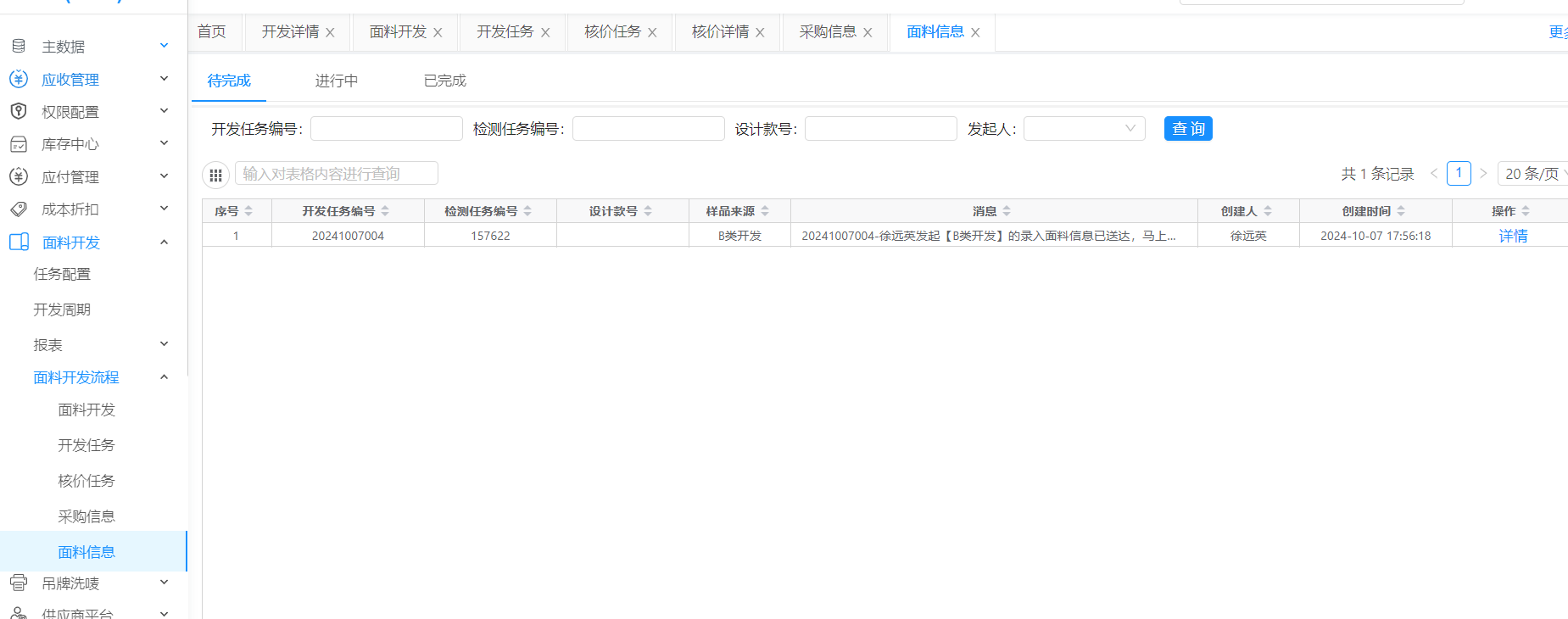The width and height of the screenshot is (1568, 619).
Task: Click the 成本折扣 tag icon
Action: [x=19, y=209]
